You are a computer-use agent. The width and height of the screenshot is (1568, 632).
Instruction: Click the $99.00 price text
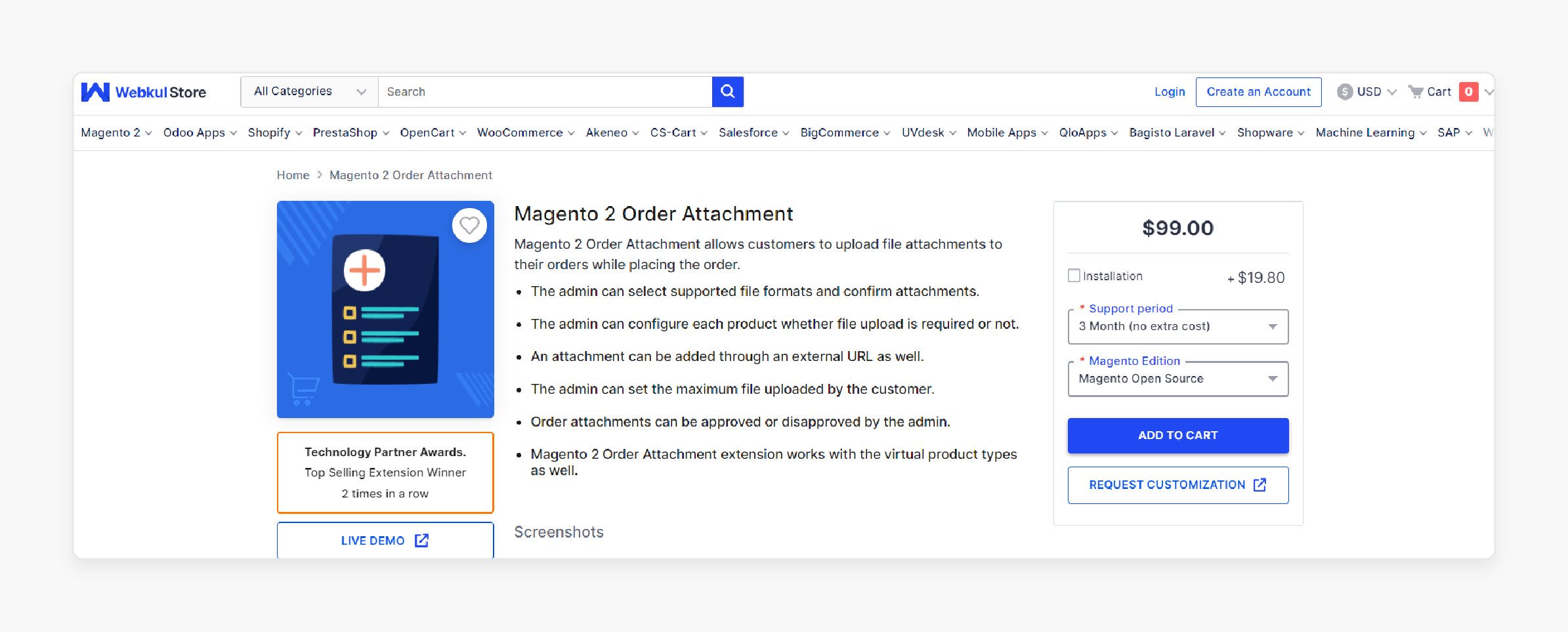1178,228
